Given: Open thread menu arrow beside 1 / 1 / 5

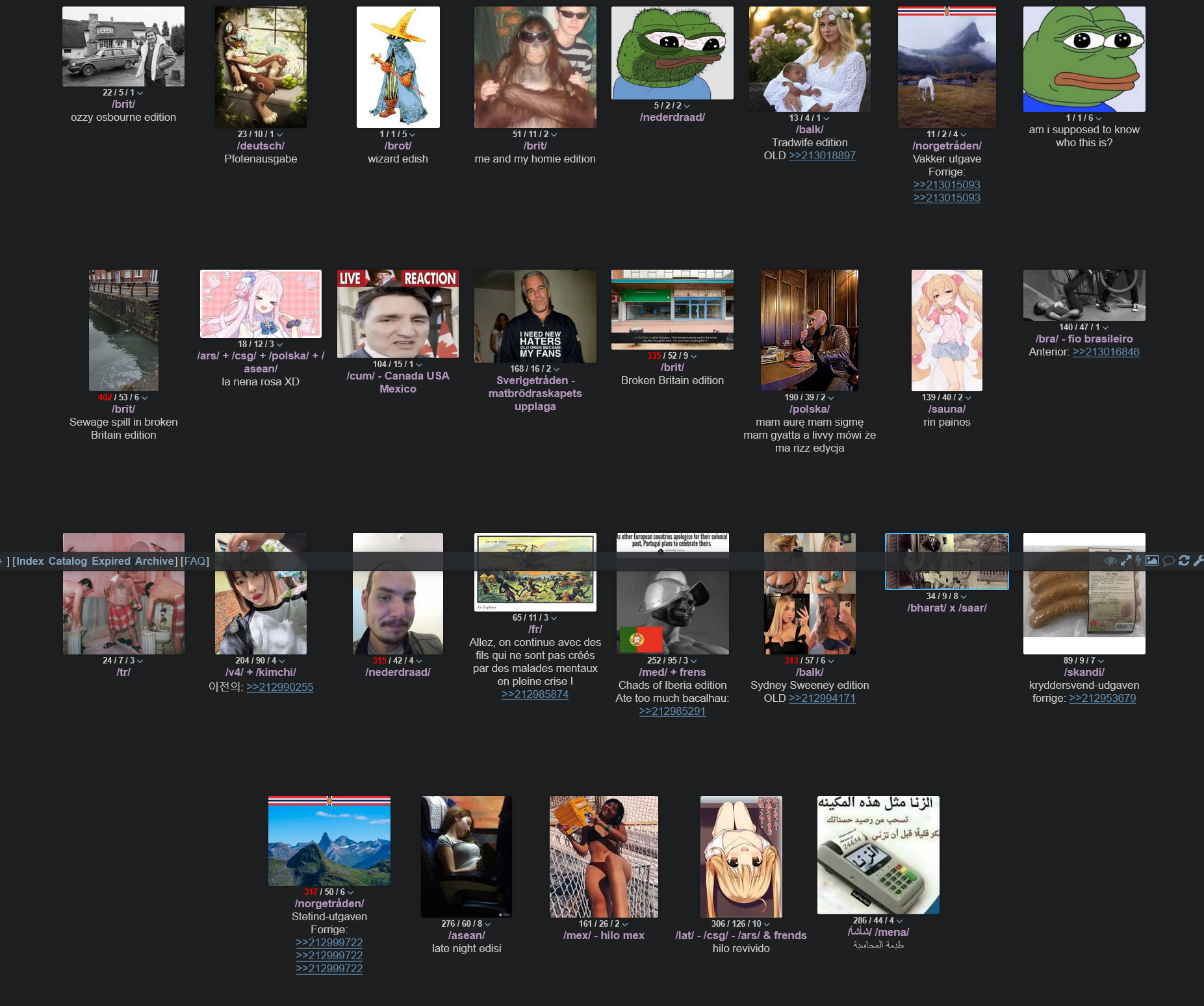Looking at the screenshot, I should [412, 135].
